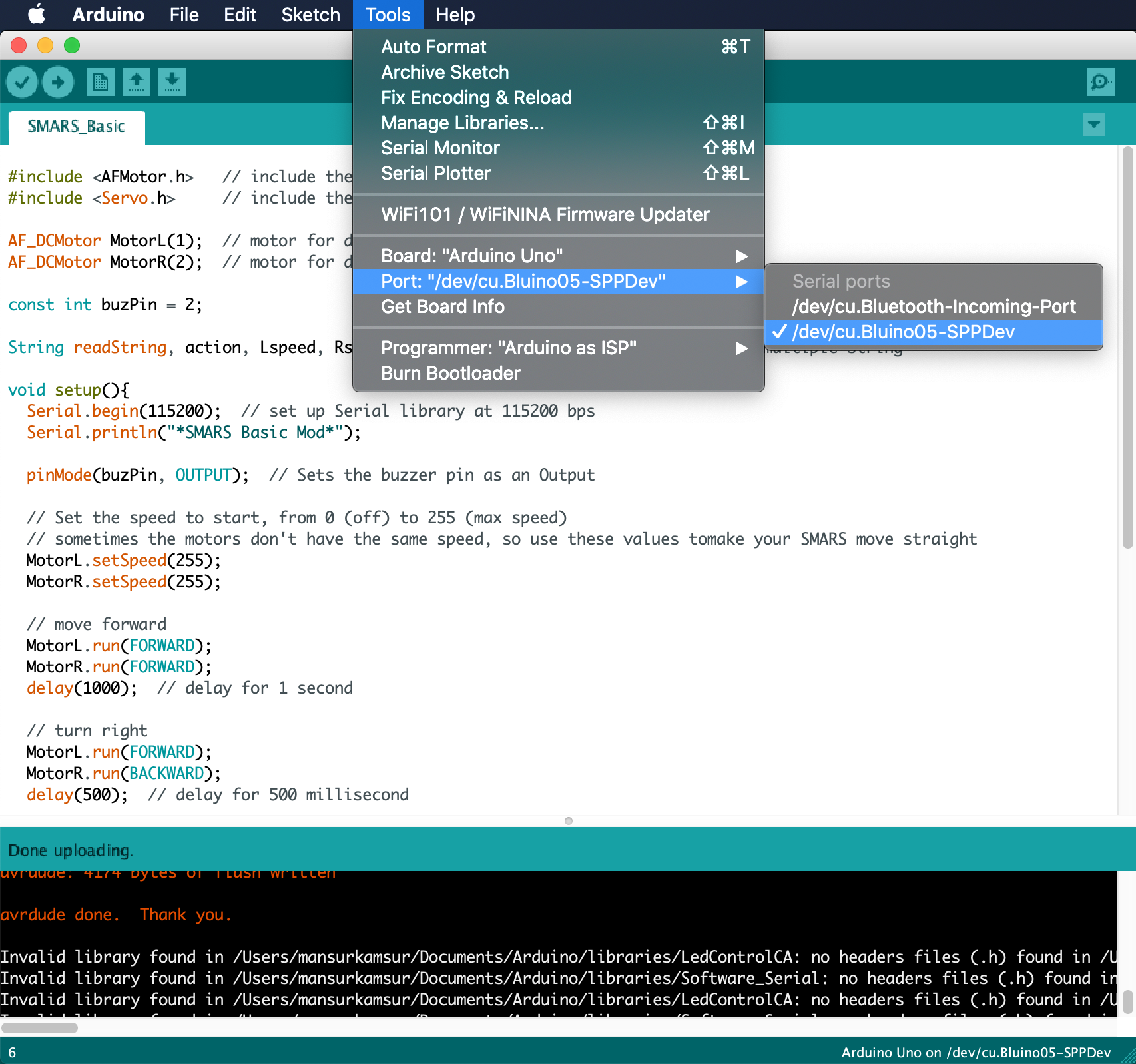Image resolution: width=1136 pixels, height=1064 pixels.
Task: Open Serial Monitor magnifier icon in toolbar
Action: coord(1099,82)
